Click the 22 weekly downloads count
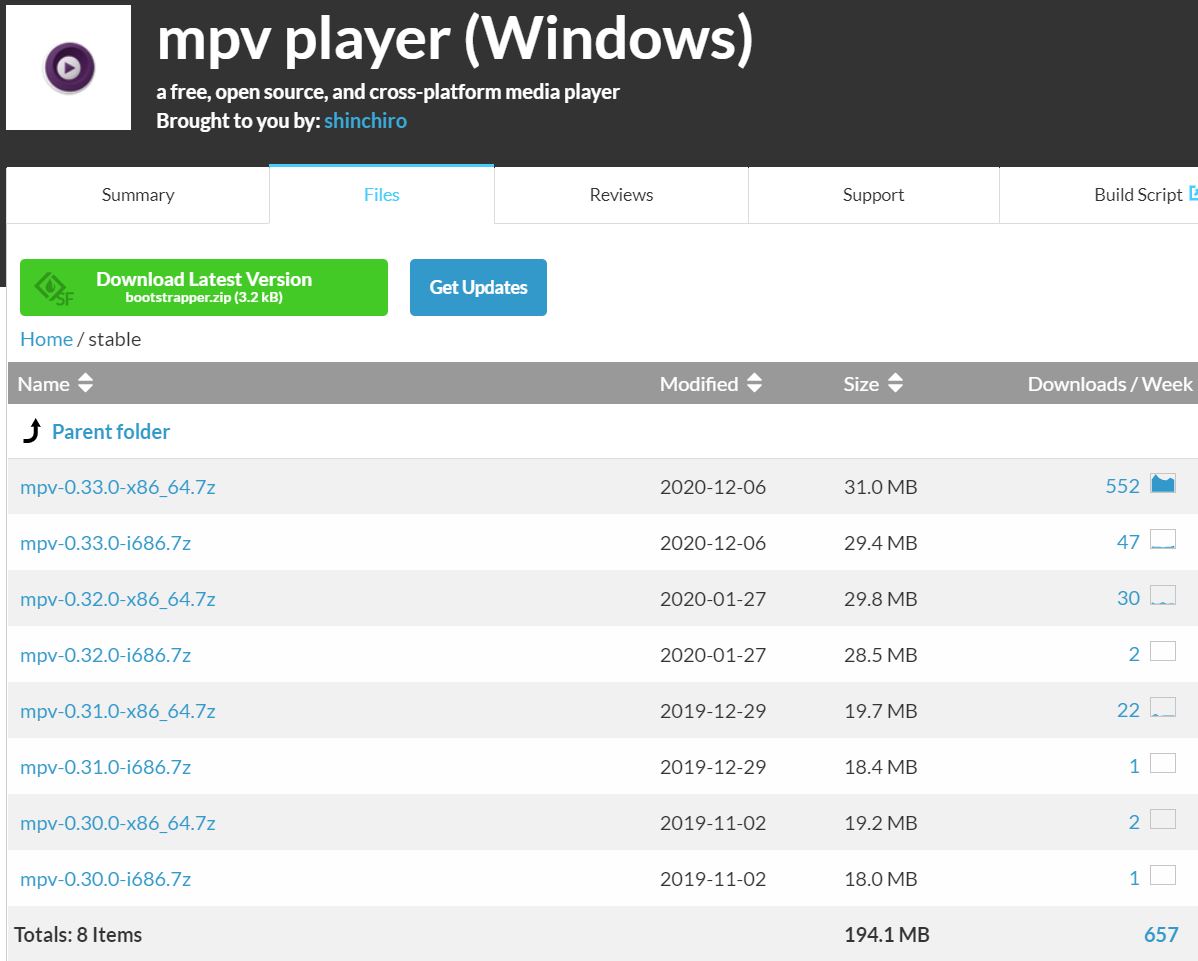 [1128, 710]
